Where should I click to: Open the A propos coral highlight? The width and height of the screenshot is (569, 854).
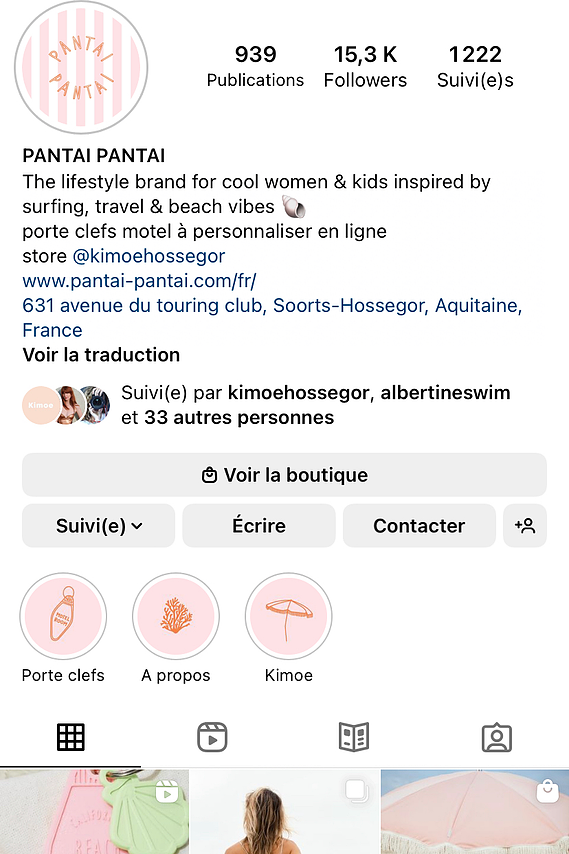click(176, 616)
